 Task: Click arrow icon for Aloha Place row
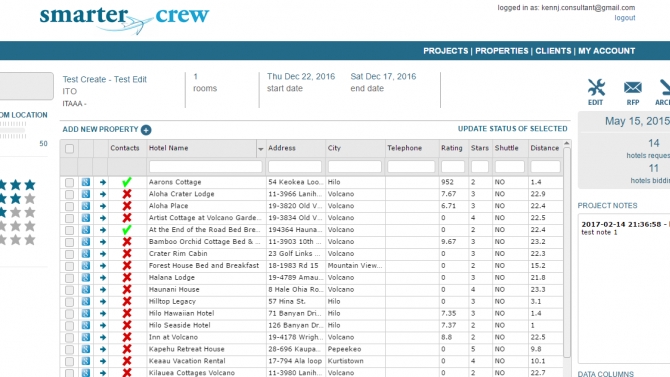click(103, 206)
